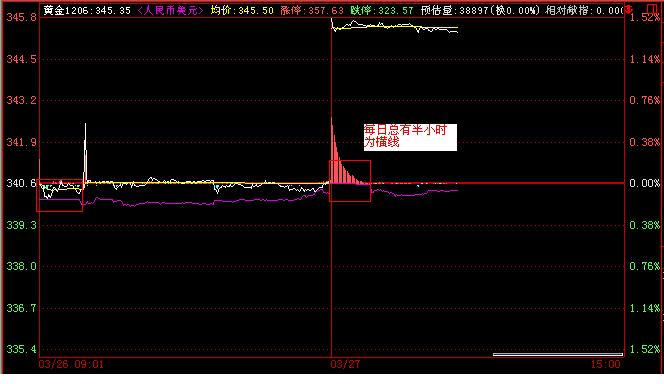Click the 跌停:323.57 limit-down value

point(382,10)
